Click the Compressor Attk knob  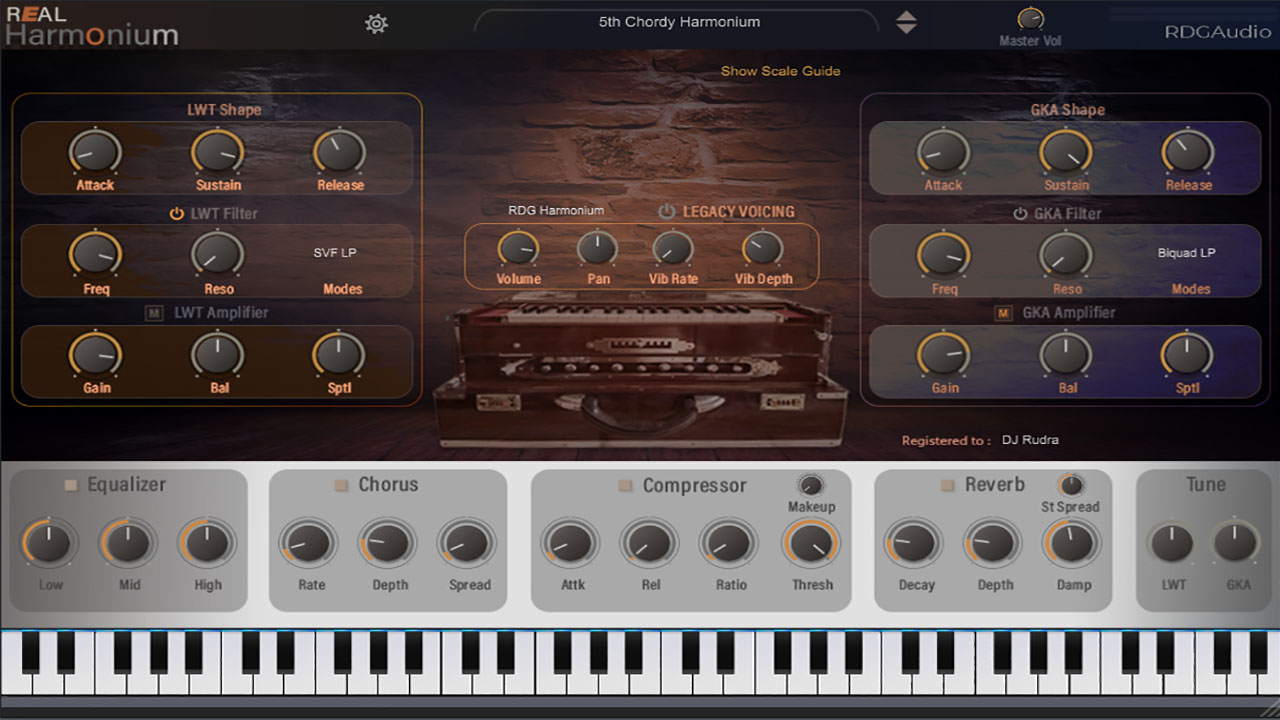pos(570,544)
